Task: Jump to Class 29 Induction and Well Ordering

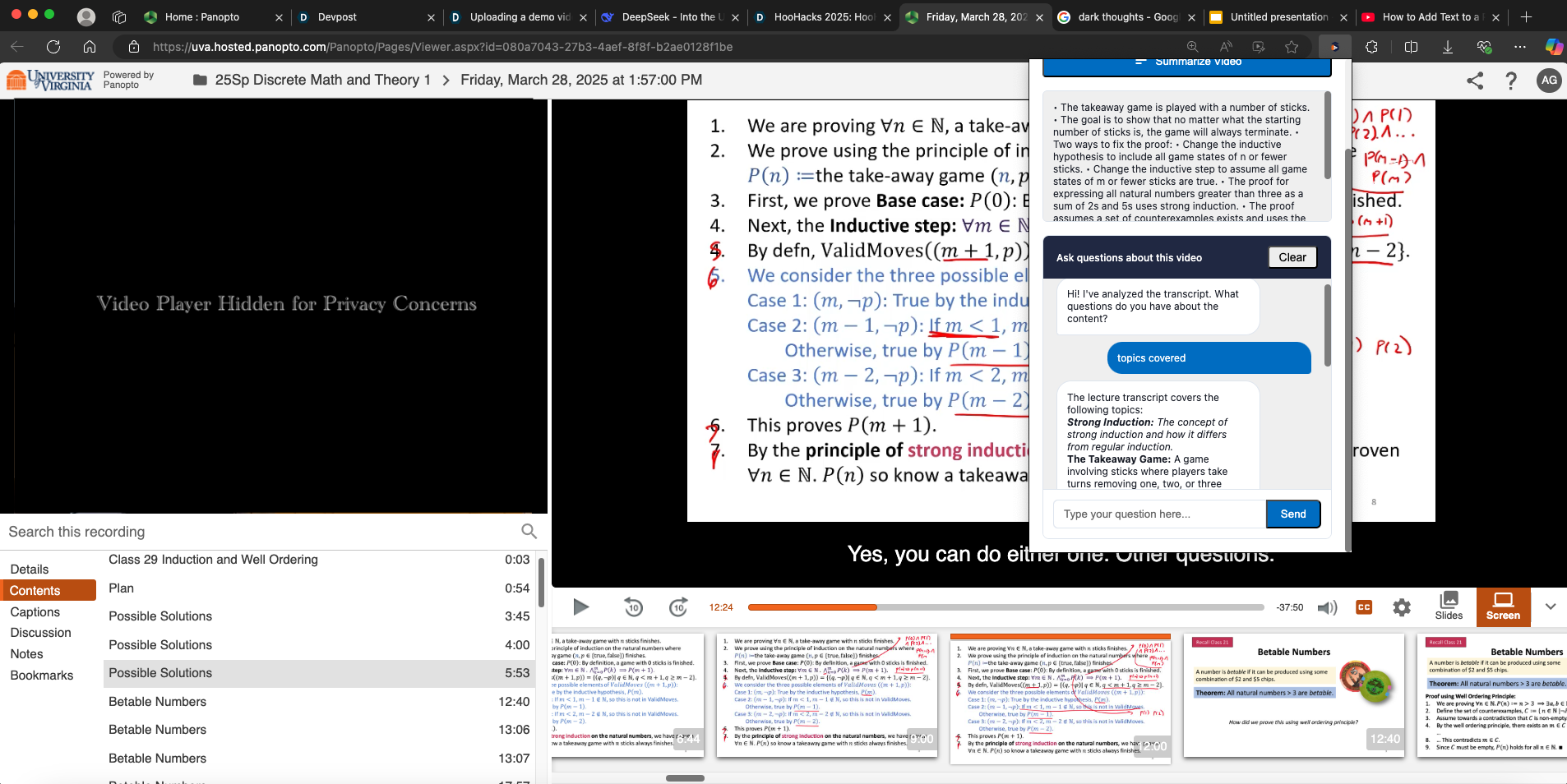Action: click(x=319, y=560)
